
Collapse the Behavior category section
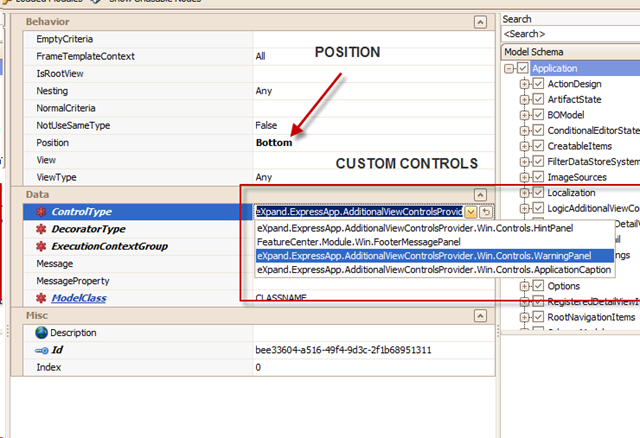[480, 22]
